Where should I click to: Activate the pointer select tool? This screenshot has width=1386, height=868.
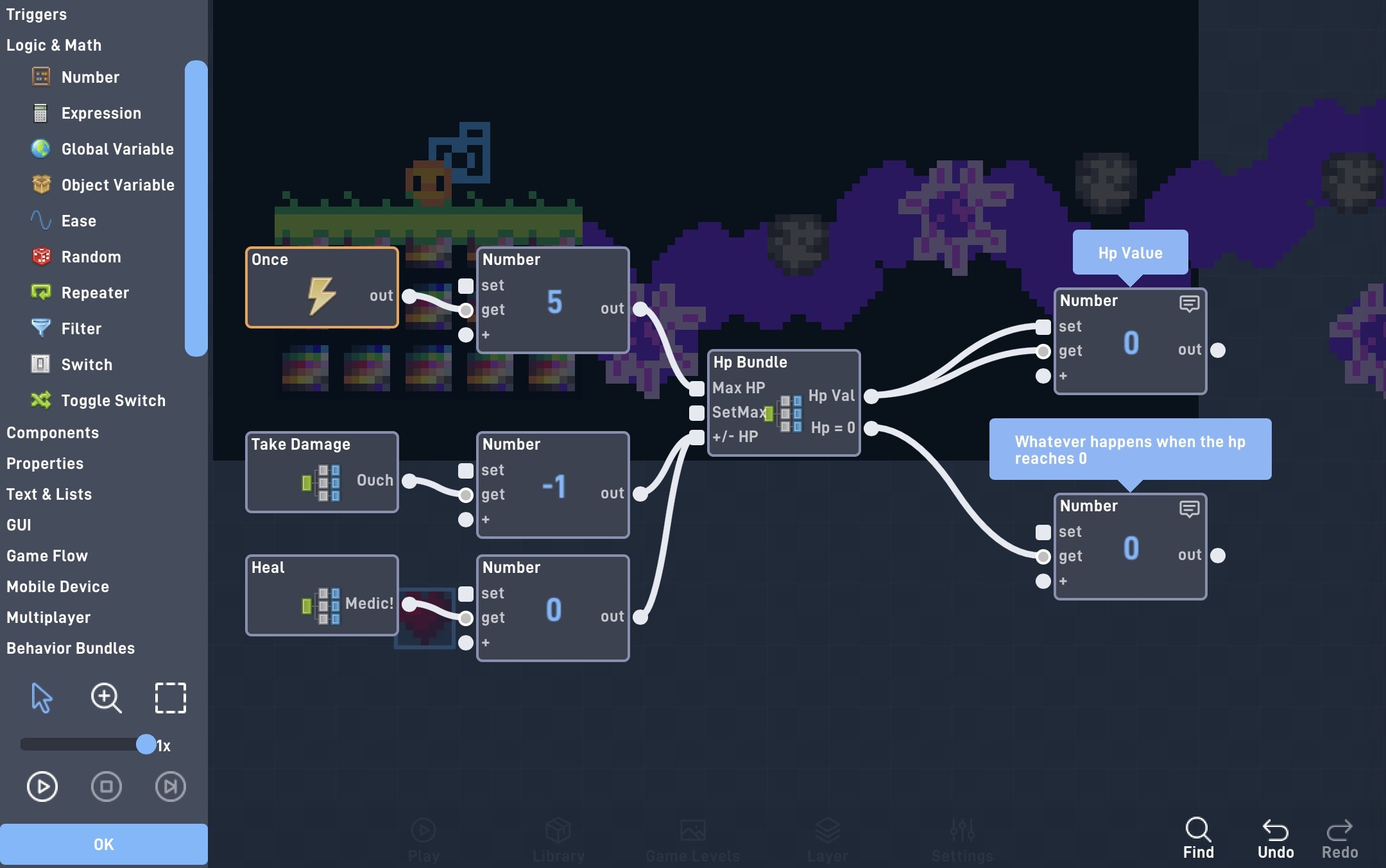point(42,698)
